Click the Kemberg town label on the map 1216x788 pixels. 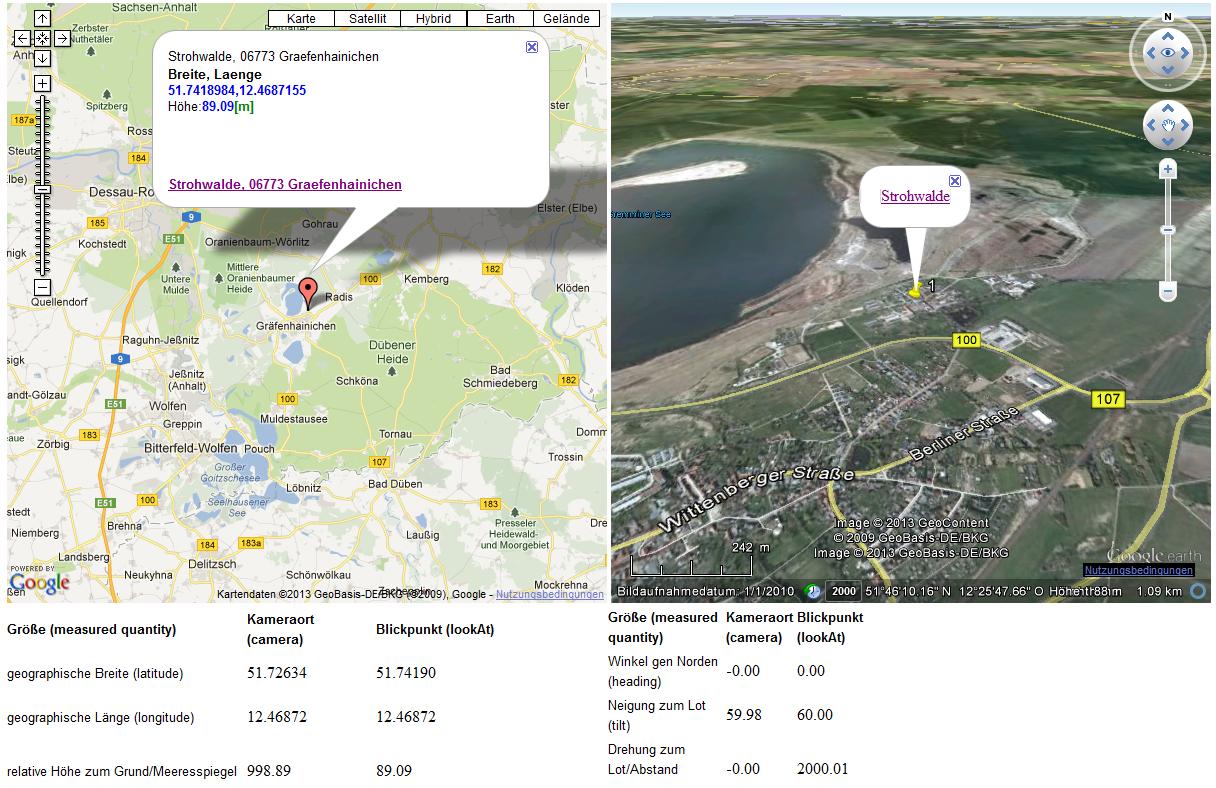pyautogui.click(x=426, y=279)
